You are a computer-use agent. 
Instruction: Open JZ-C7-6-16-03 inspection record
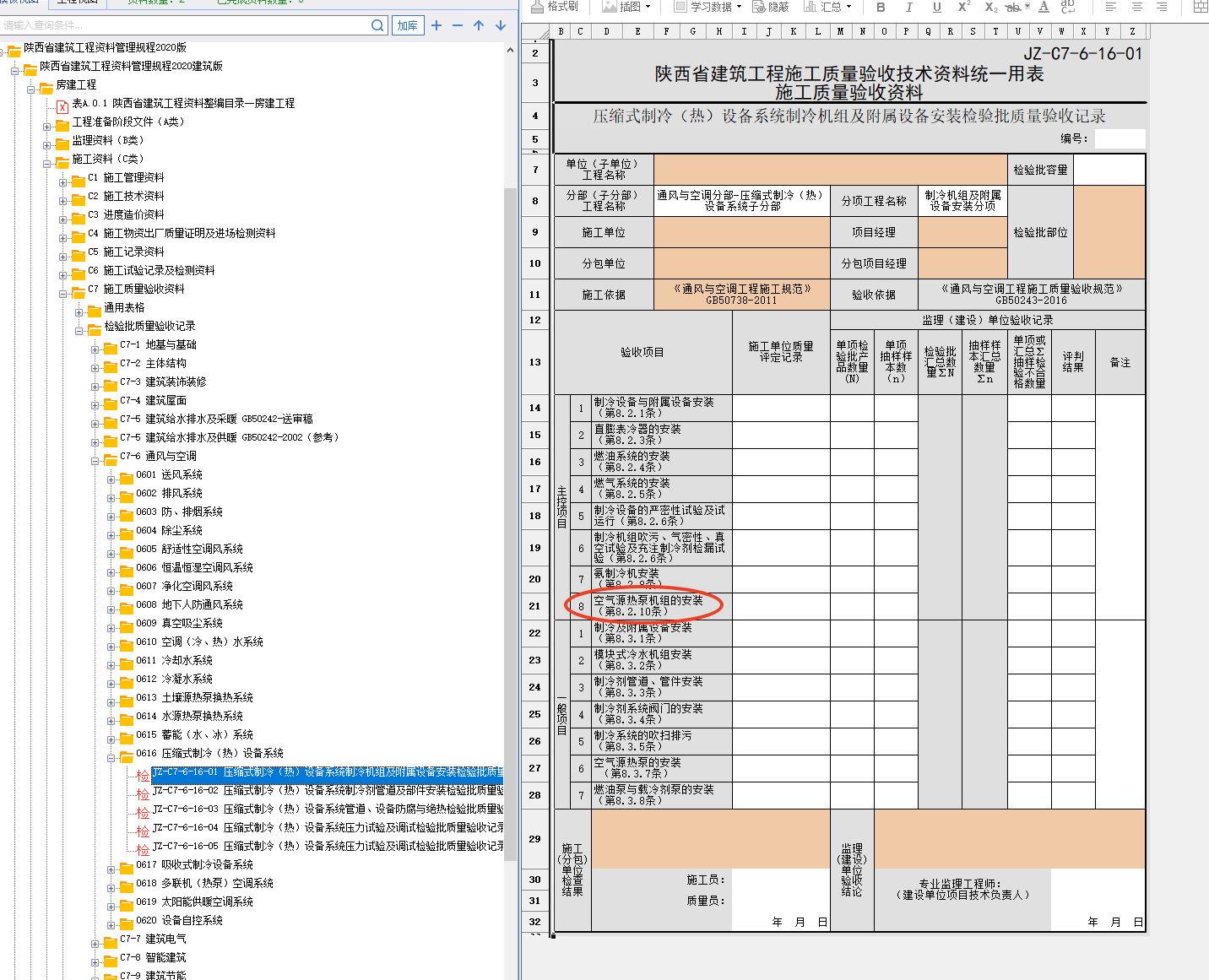(x=328, y=809)
